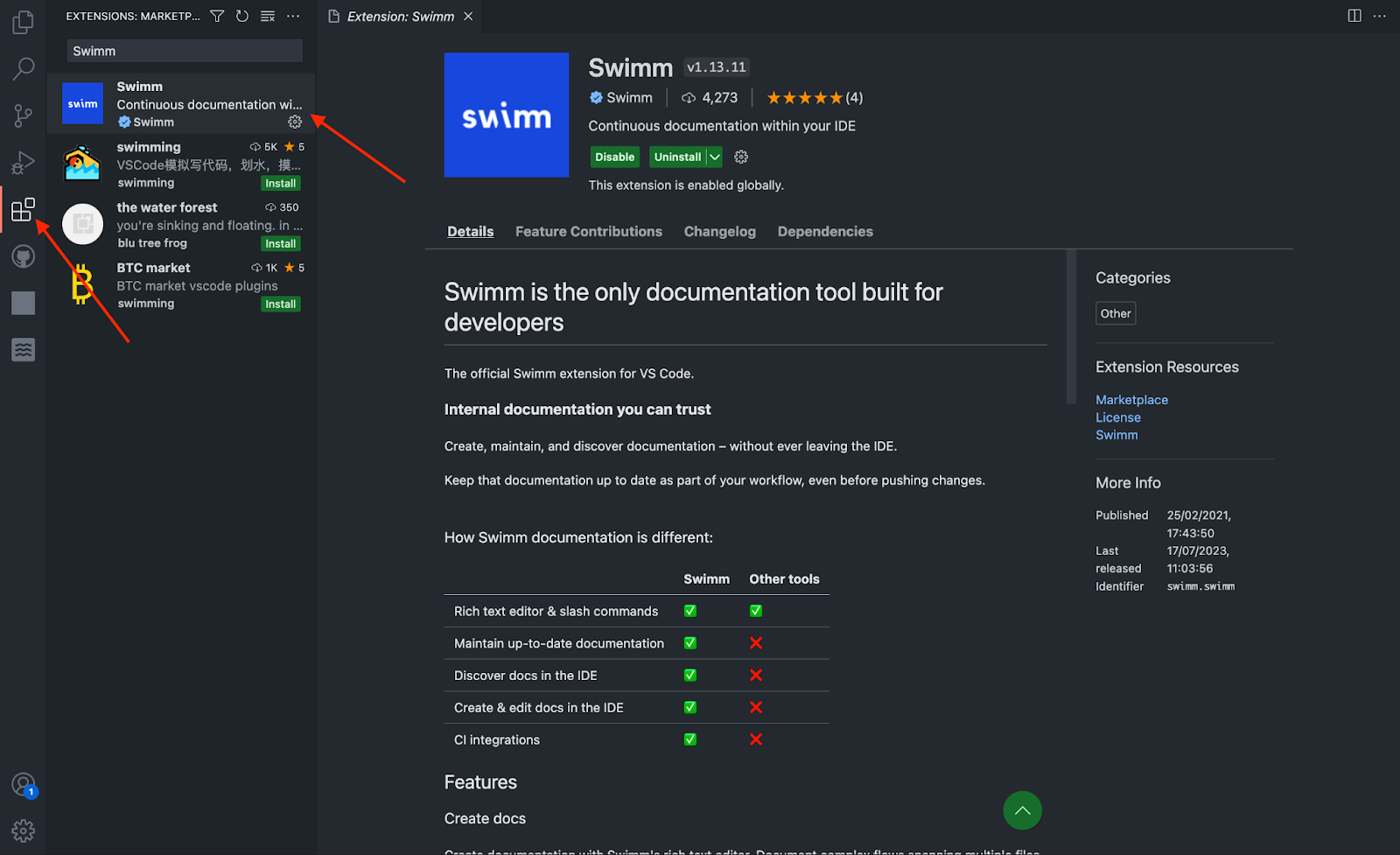Open the GitHub view in activity bar
Viewport: 1400px width, 855px height.
click(24, 256)
